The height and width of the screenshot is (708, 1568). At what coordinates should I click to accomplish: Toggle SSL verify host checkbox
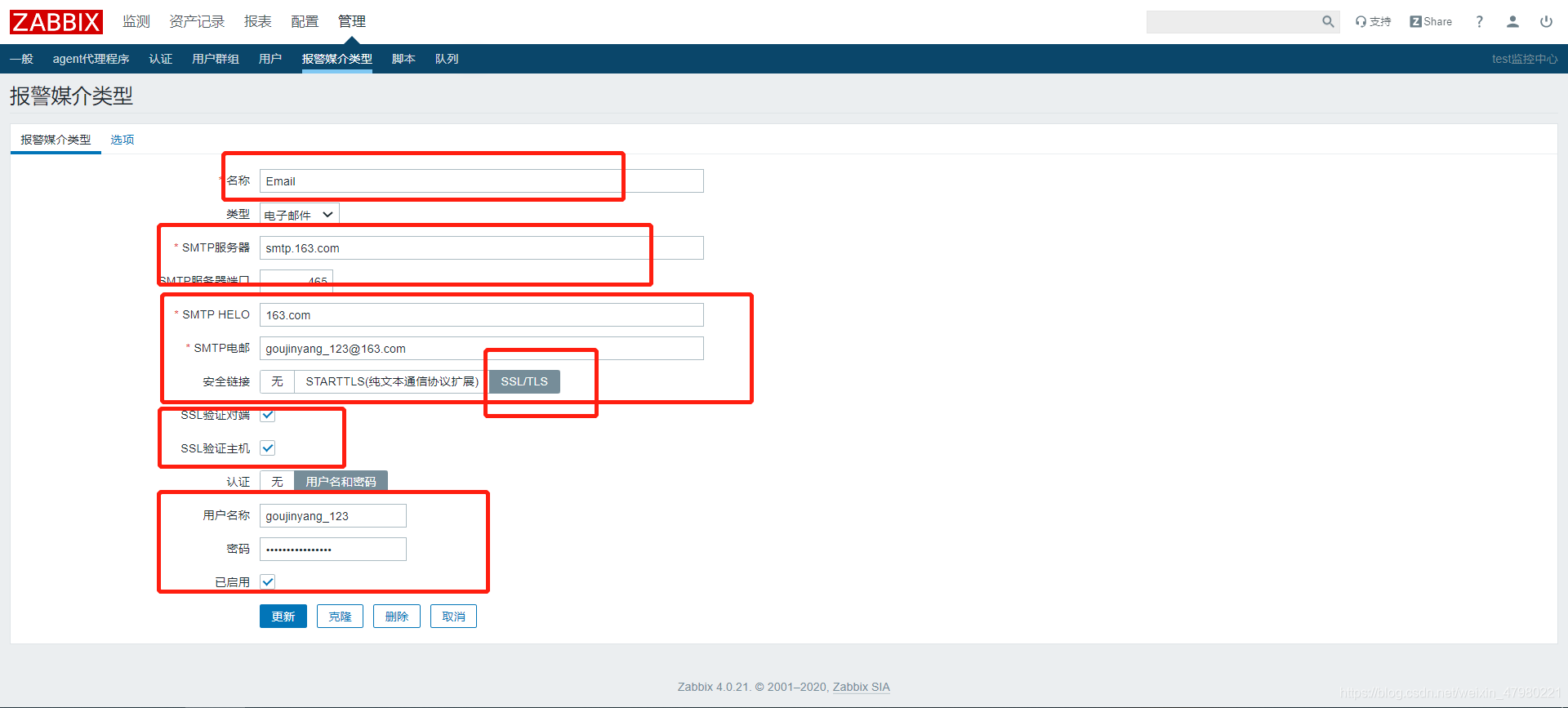coord(268,448)
